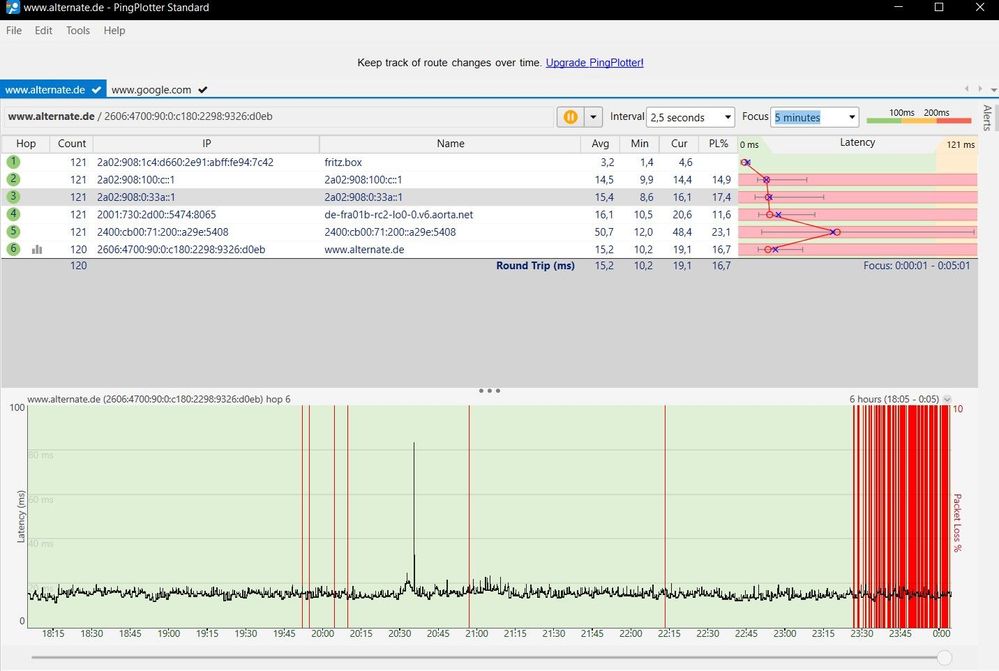Click the hop 5 green number icon
The image size is (999, 671).
[14, 232]
